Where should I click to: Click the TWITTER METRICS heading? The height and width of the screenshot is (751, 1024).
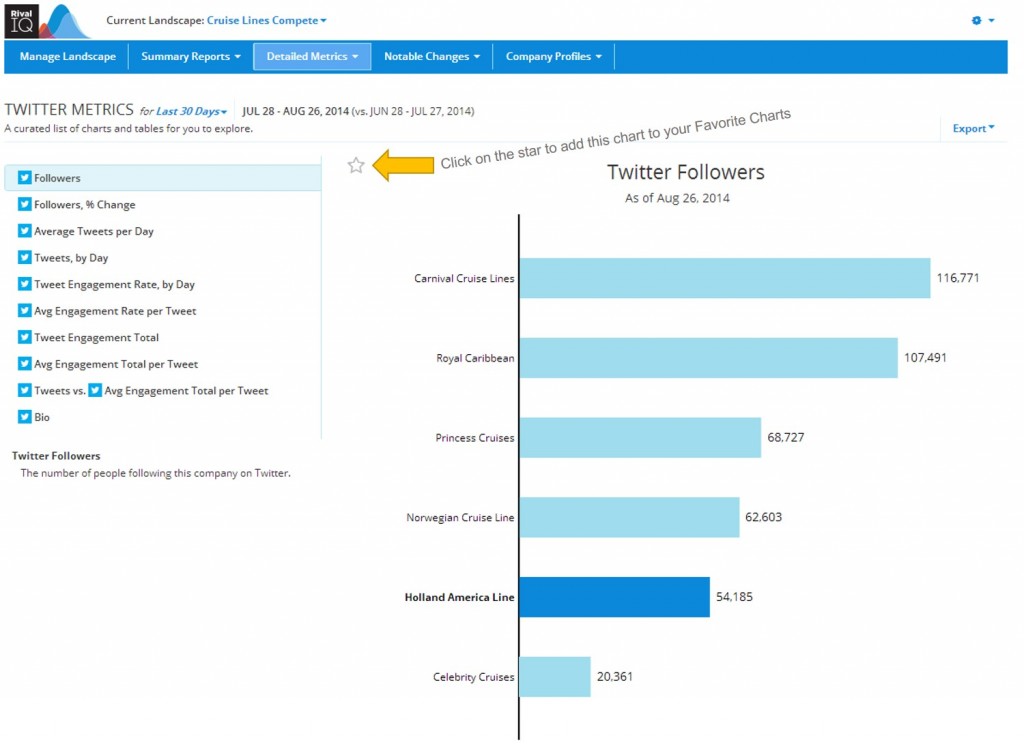[69, 109]
